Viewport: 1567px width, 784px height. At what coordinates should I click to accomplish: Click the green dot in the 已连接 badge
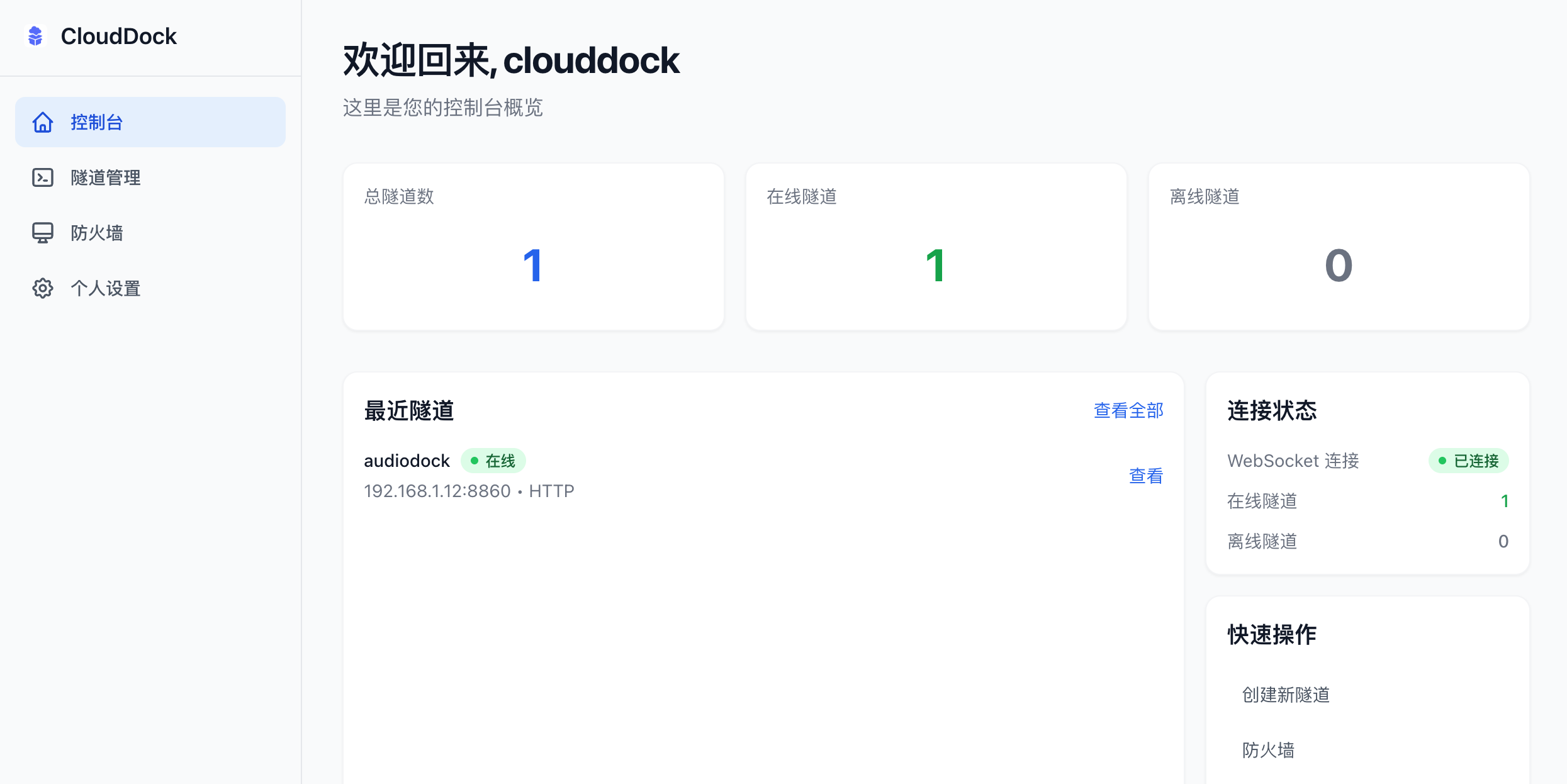1442,460
